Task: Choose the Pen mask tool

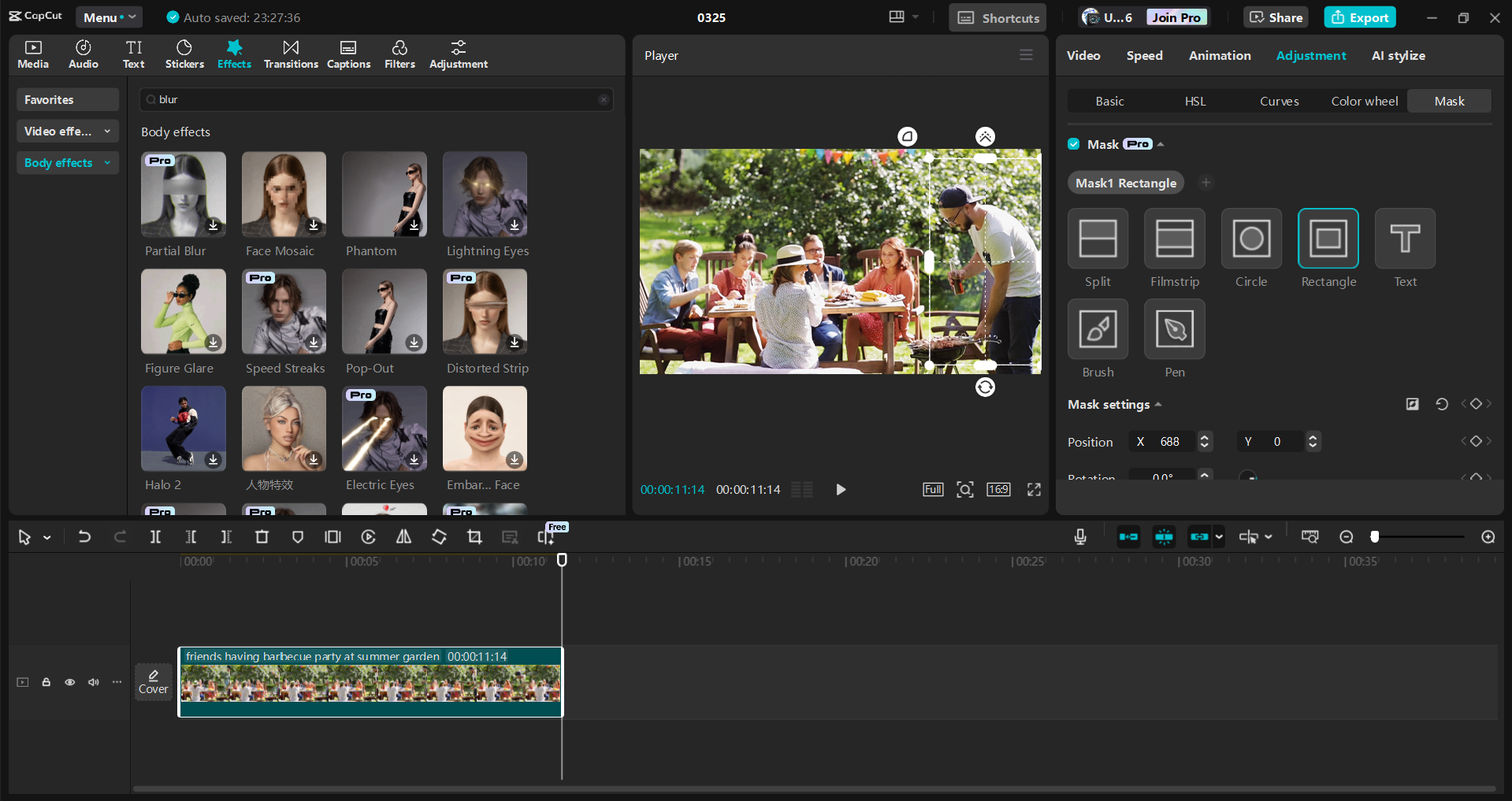Action: (x=1173, y=329)
